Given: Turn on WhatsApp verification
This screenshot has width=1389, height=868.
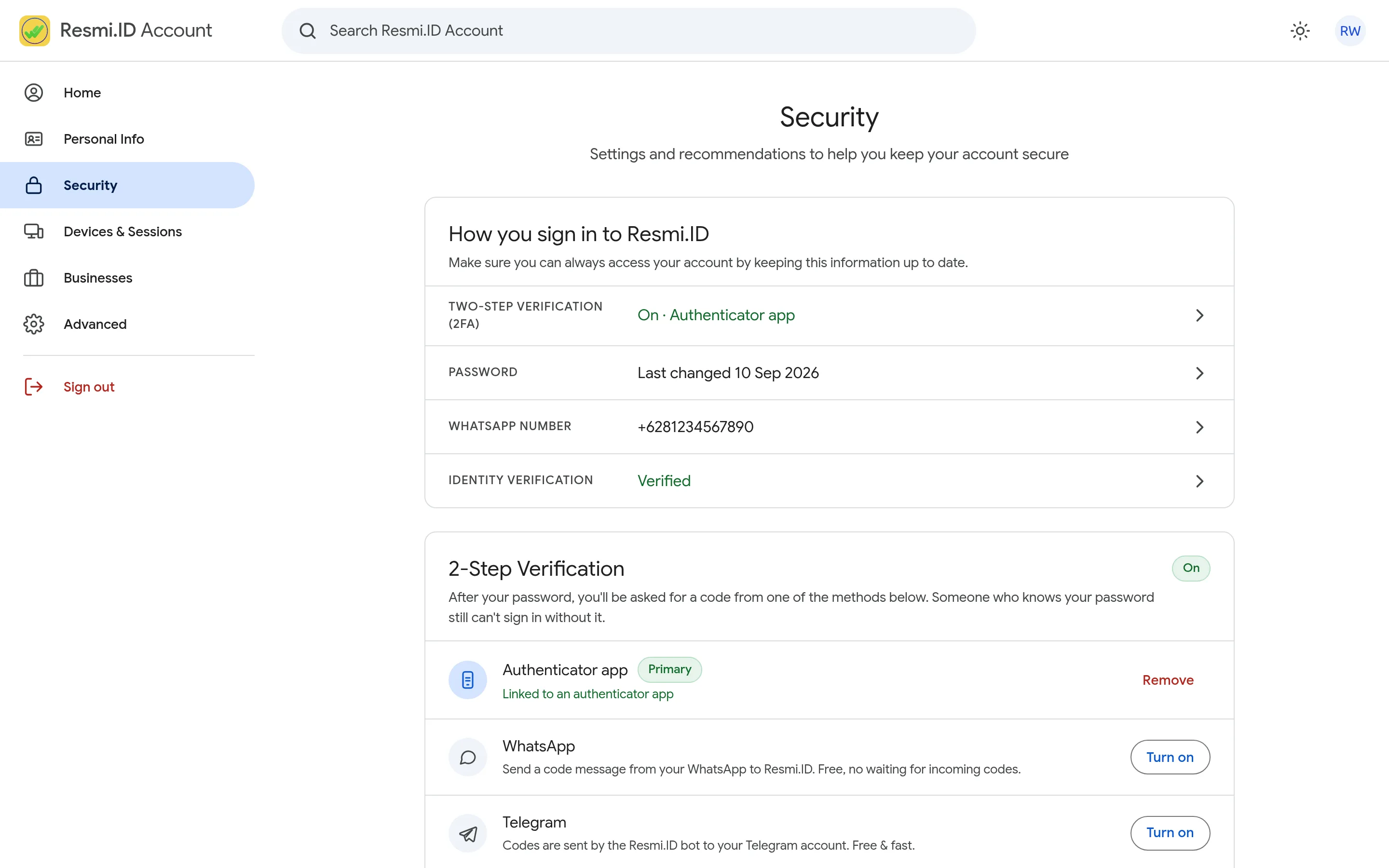Looking at the screenshot, I should pyautogui.click(x=1171, y=757).
